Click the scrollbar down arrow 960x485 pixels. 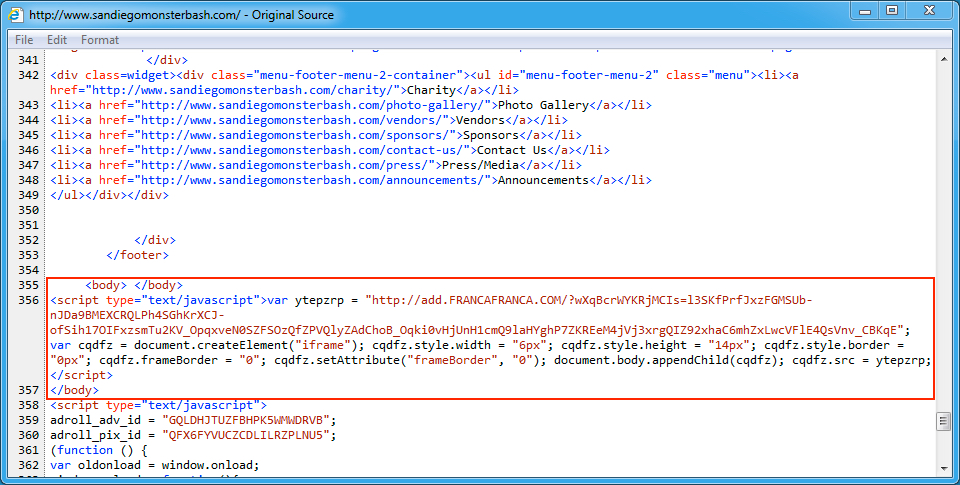943,468
